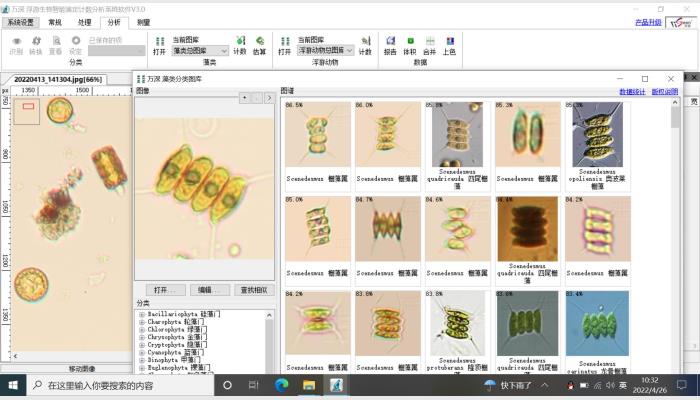
Task: Open the 浮游动物总图库 library dropdown
Action: click(325, 50)
